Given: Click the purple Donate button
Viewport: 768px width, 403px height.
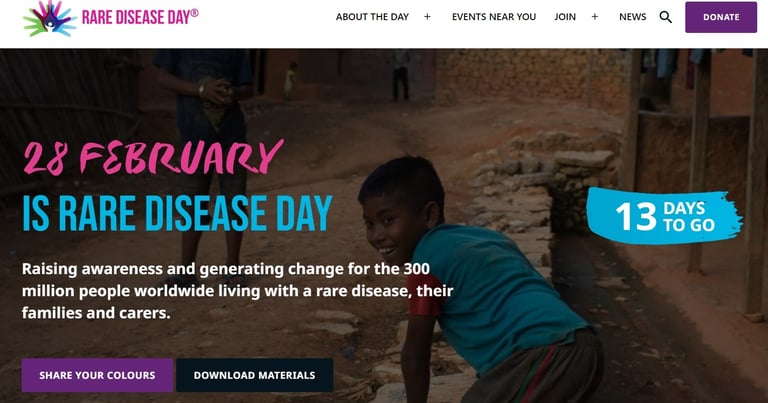Looking at the screenshot, I should pyautogui.click(x=721, y=17).
